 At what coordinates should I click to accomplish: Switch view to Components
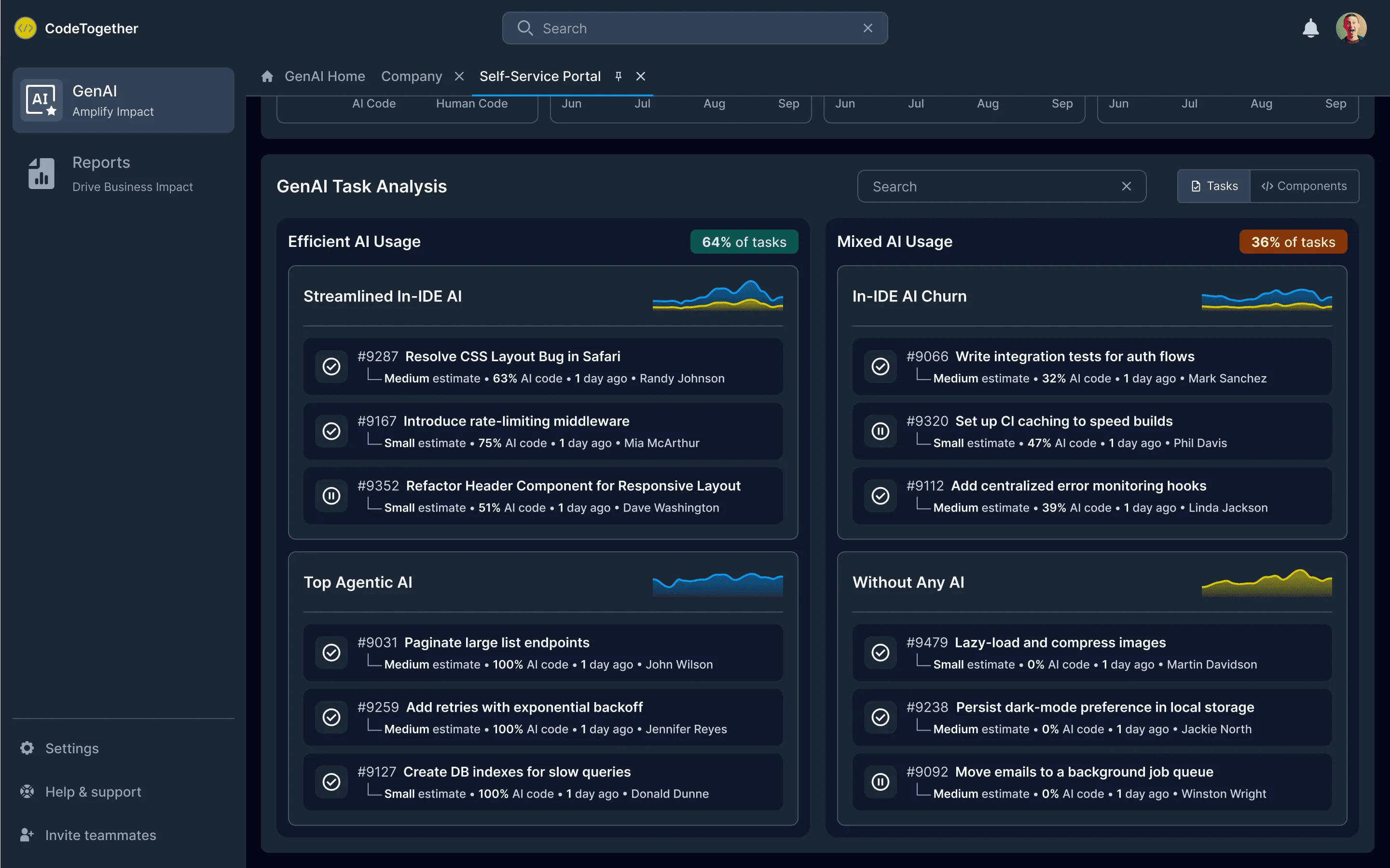tap(1304, 186)
